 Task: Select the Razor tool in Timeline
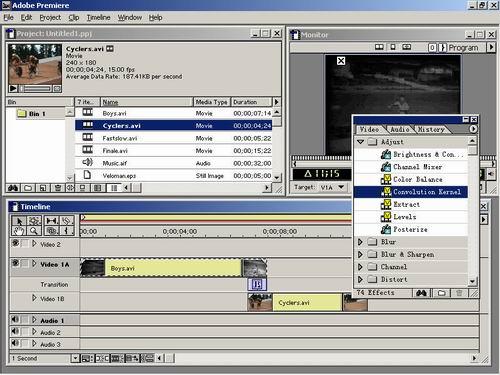(67, 220)
